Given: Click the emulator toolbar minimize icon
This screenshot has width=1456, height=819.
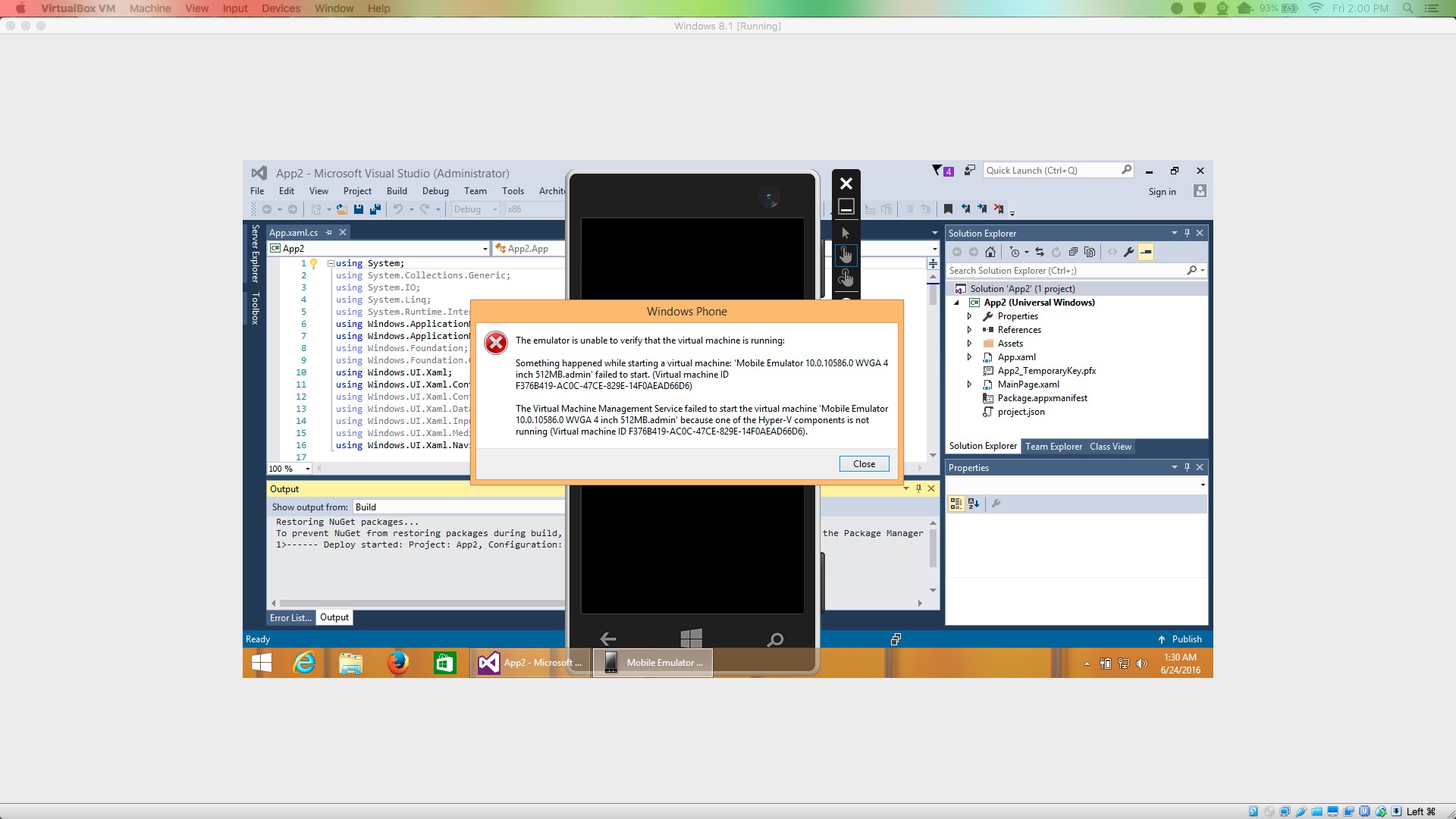Looking at the screenshot, I should (x=846, y=206).
